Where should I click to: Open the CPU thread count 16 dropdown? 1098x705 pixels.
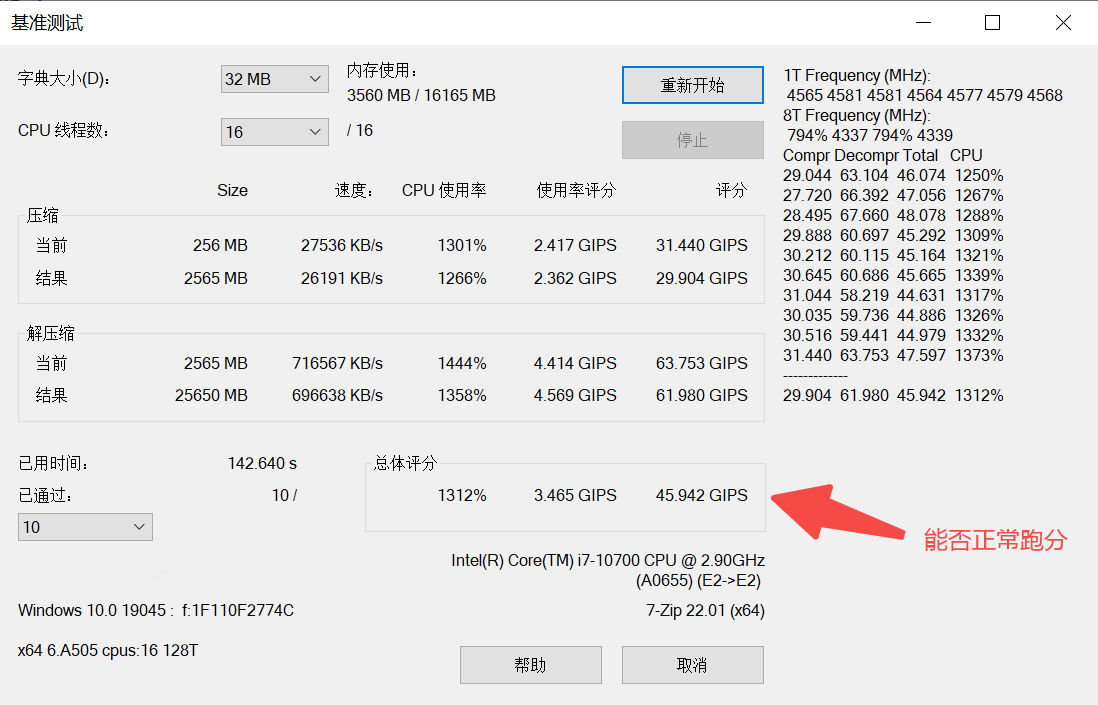pos(274,132)
